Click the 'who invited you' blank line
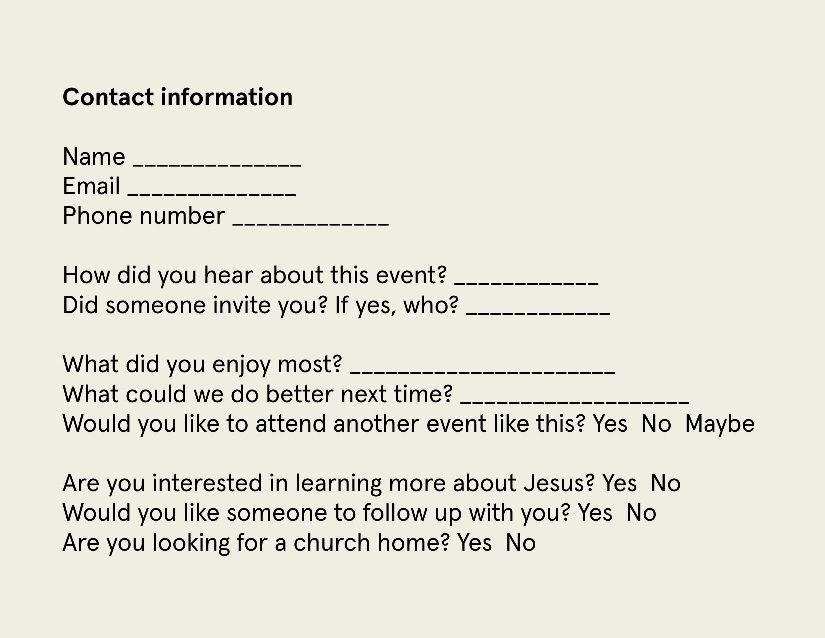This screenshot has height=638, width=825. coord(538,309)
